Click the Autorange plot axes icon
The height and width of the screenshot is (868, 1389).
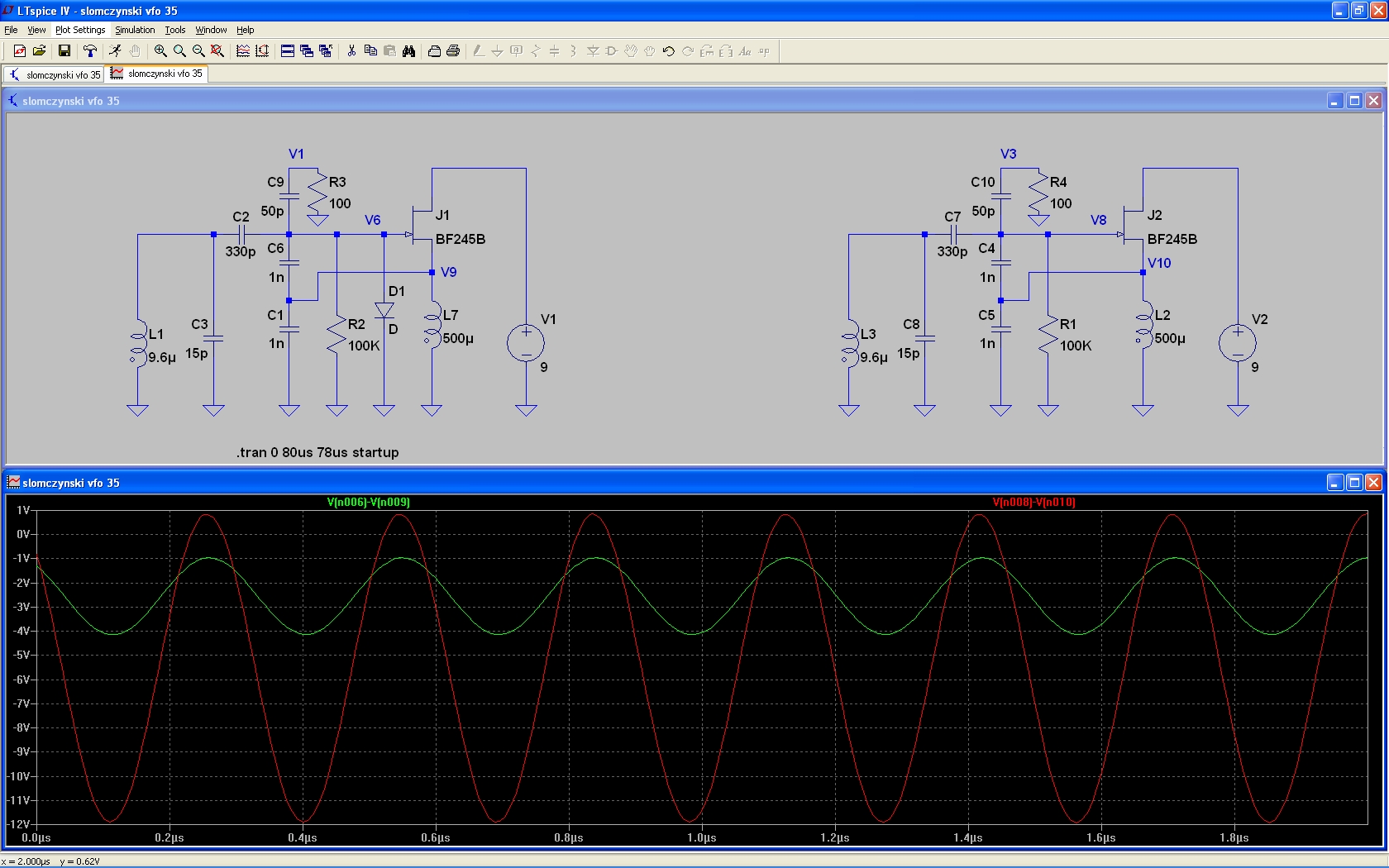pyautogui.click(x=262, y=51)
